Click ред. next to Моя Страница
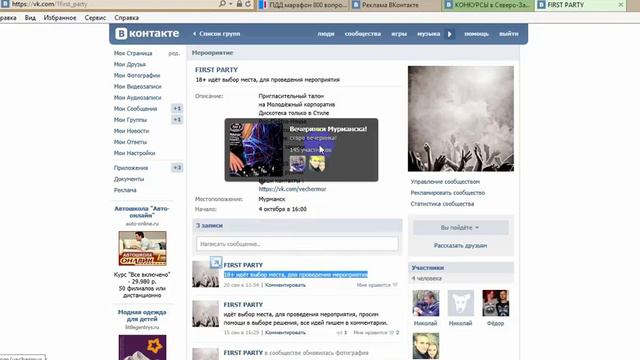640x360 pixels. point(174,53)
